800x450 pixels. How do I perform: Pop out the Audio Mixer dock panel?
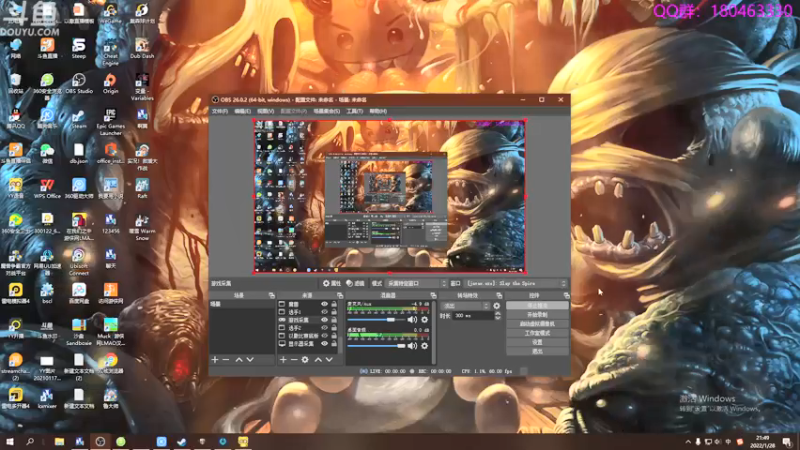click(x=433, y=295)
